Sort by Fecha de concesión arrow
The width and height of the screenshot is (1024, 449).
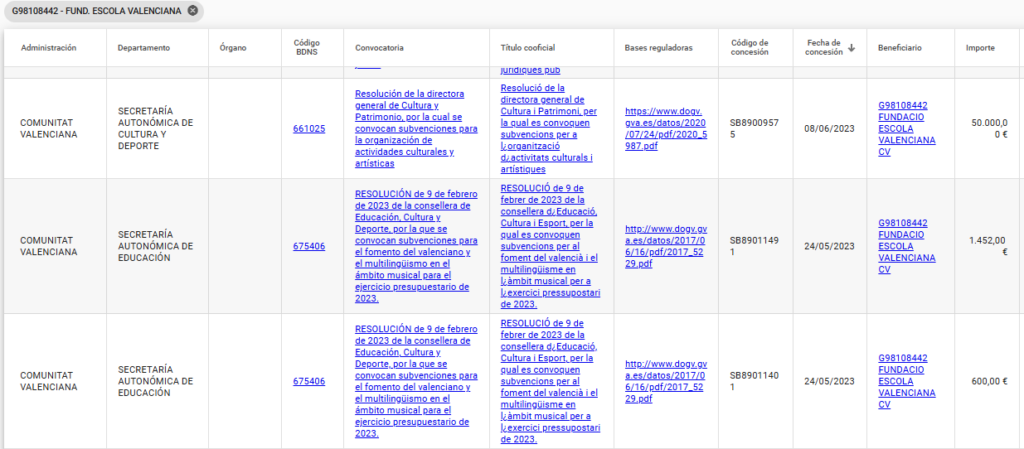coord(852,48)
